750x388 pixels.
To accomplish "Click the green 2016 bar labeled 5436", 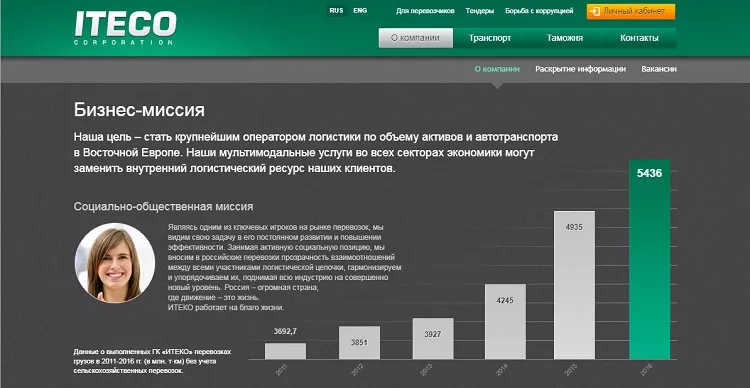I will pyautogui.click(x=650, y=259).
